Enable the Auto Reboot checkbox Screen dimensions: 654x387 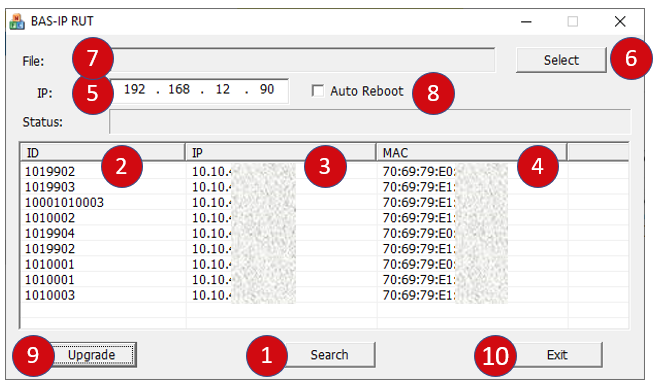pyautogui.click(x=318, y=91)
